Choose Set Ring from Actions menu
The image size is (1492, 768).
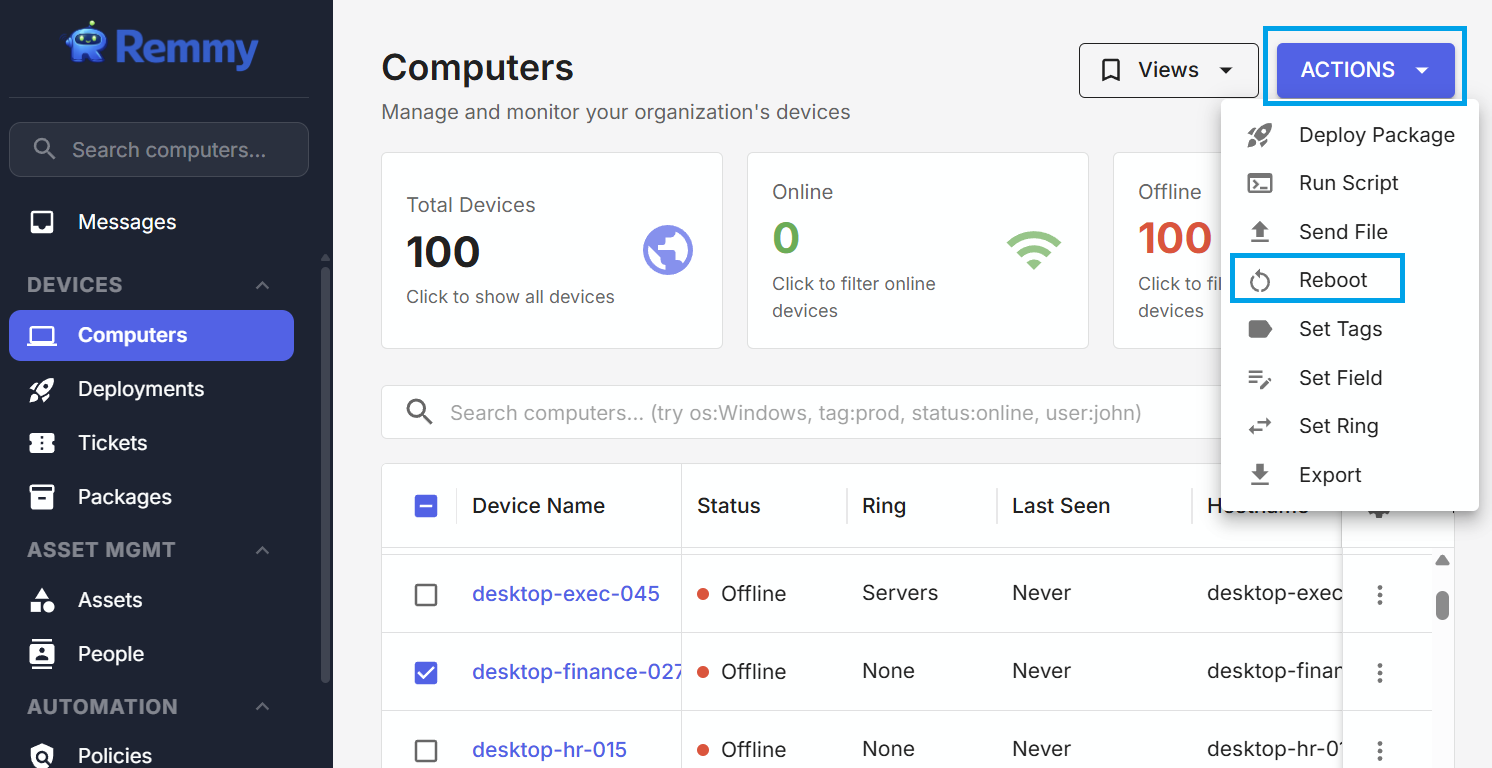[1338, 426]
